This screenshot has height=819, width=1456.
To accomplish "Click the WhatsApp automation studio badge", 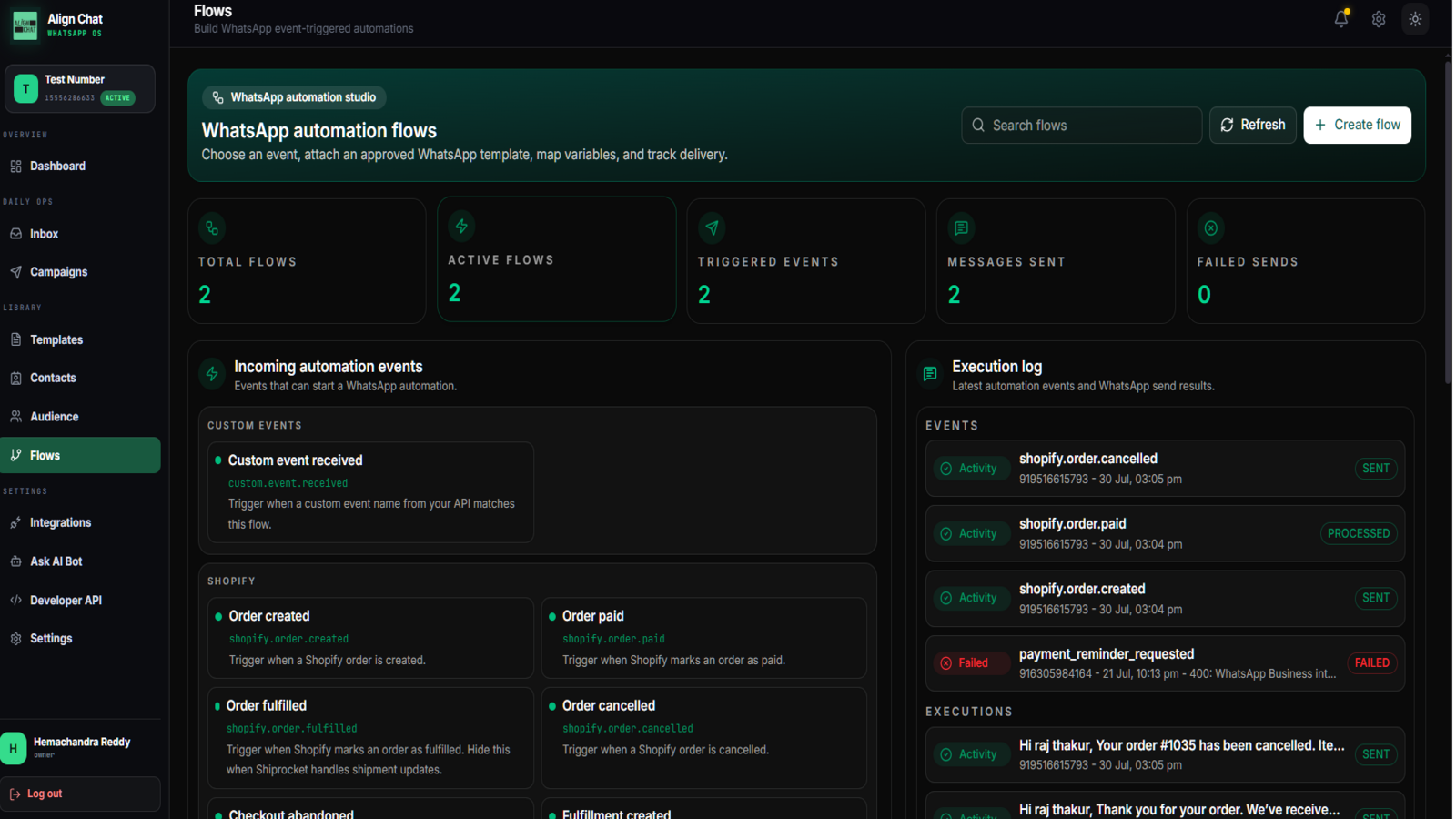I will (x=294, y=97).
